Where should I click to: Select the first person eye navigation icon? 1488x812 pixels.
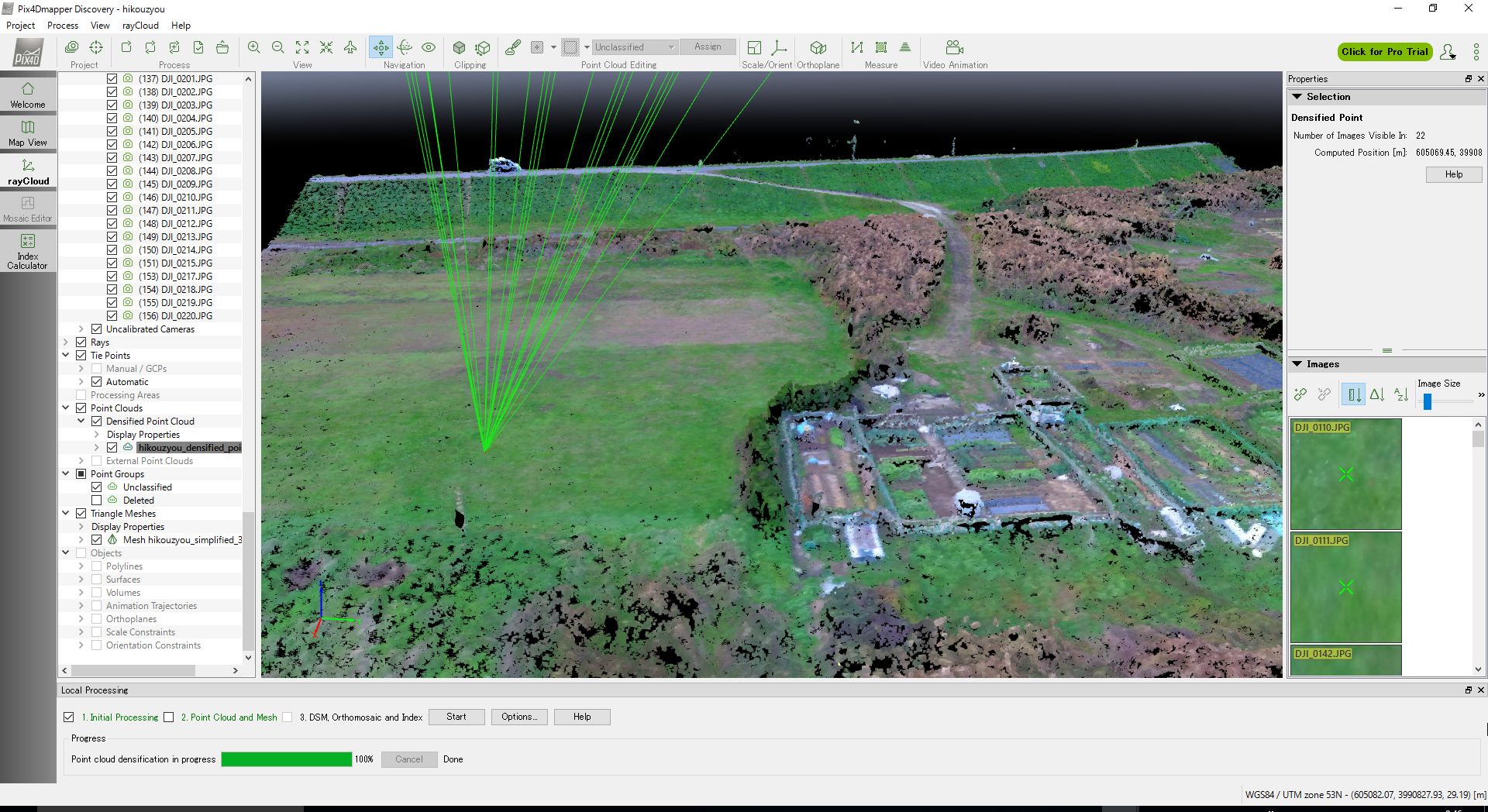429,47
